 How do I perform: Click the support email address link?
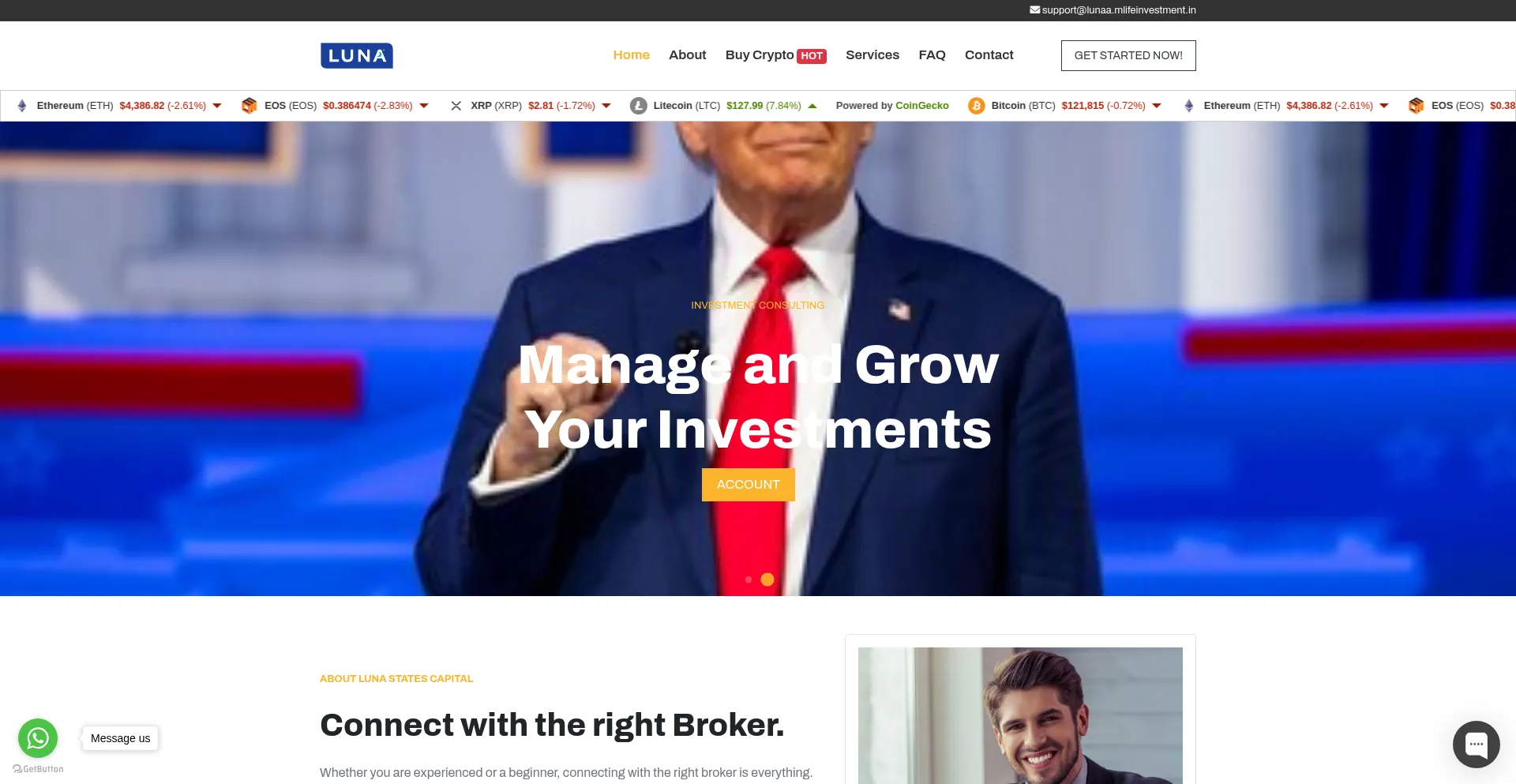1119,10
